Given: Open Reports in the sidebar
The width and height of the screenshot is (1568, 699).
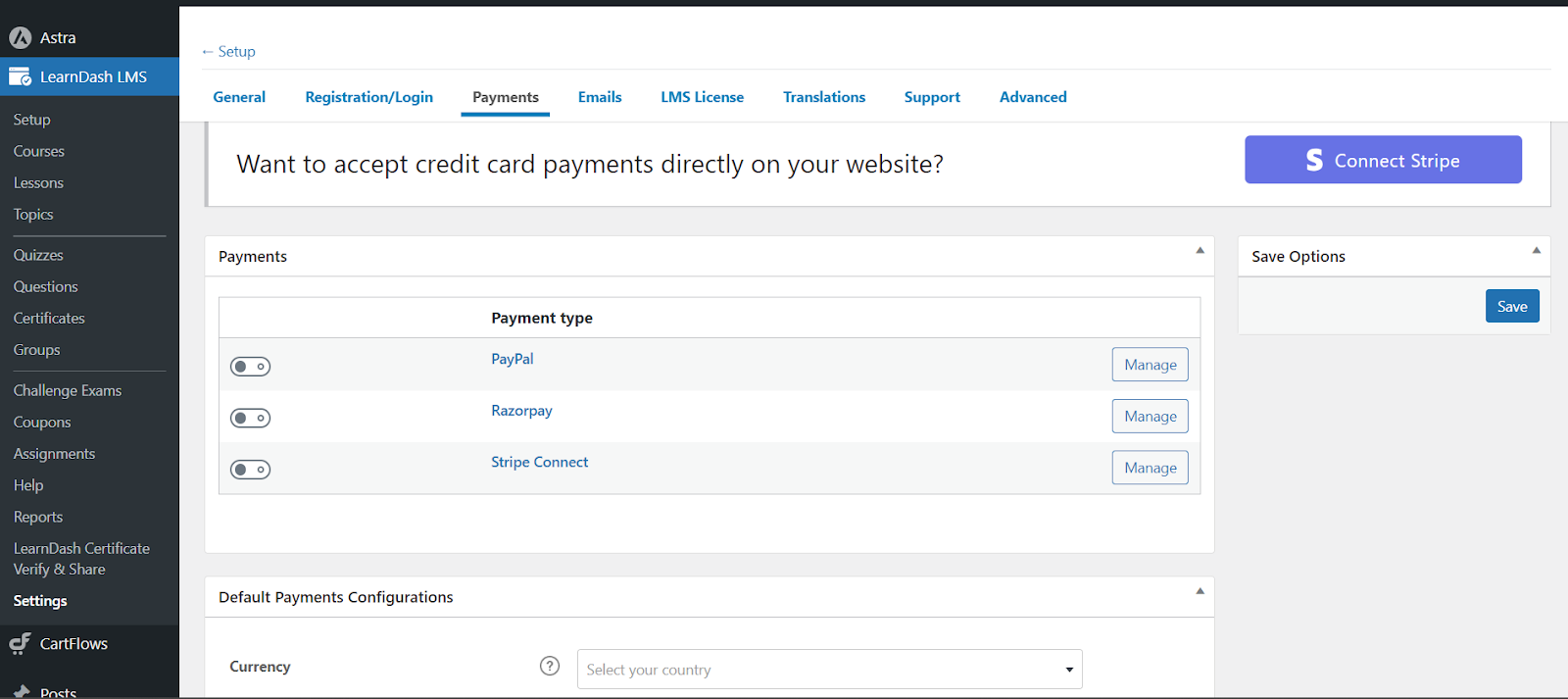Looking at the screenshot, I should click(38, 517).
